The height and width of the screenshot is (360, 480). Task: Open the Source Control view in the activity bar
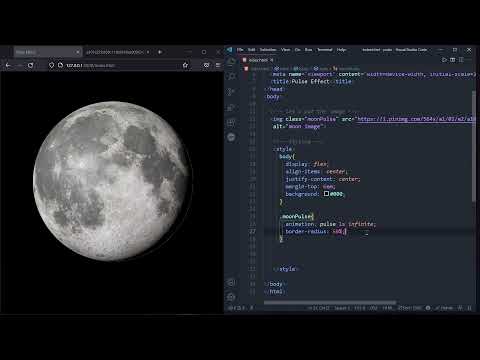[231, 92]
